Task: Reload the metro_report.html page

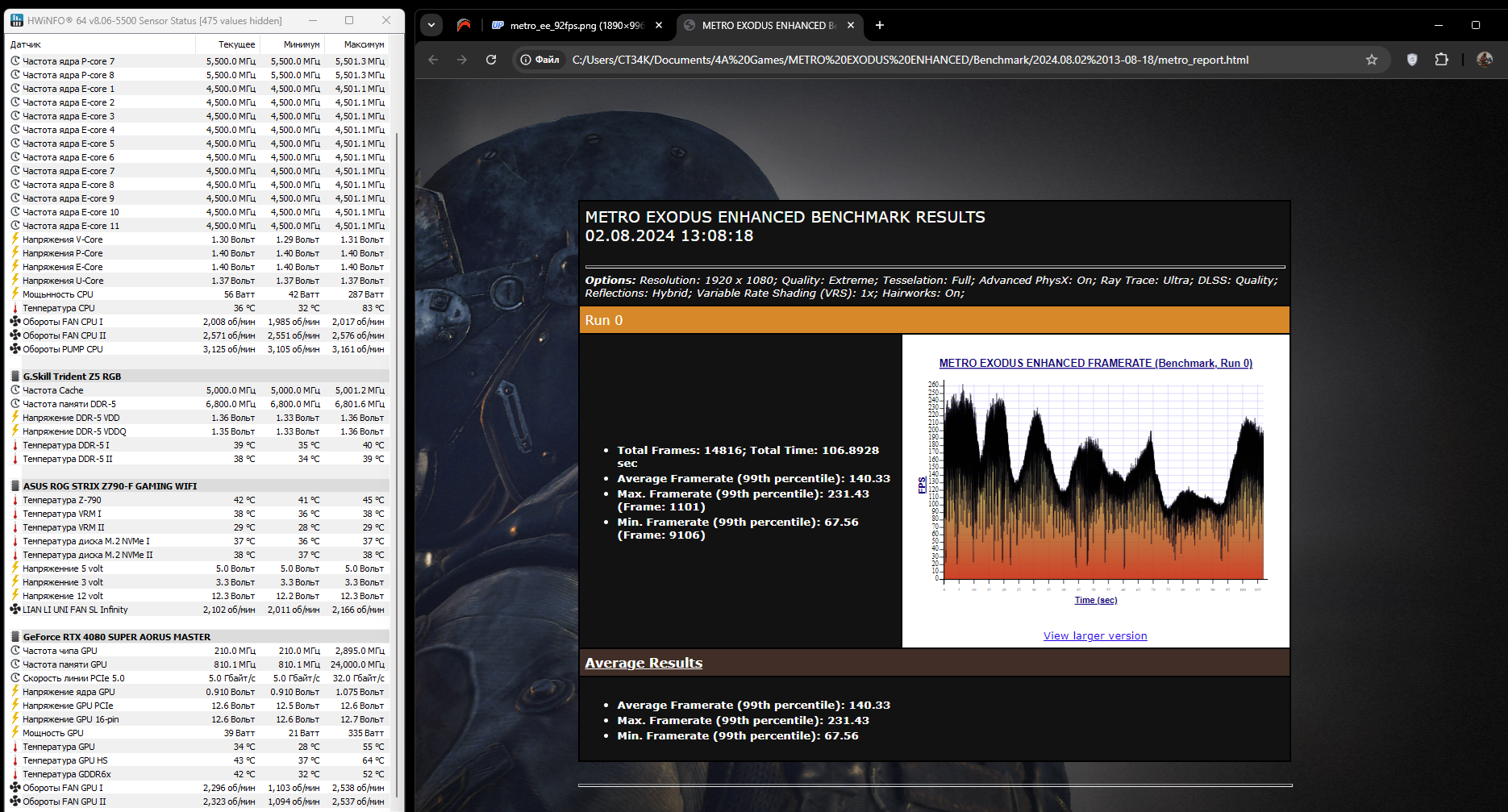Action: 491,60
